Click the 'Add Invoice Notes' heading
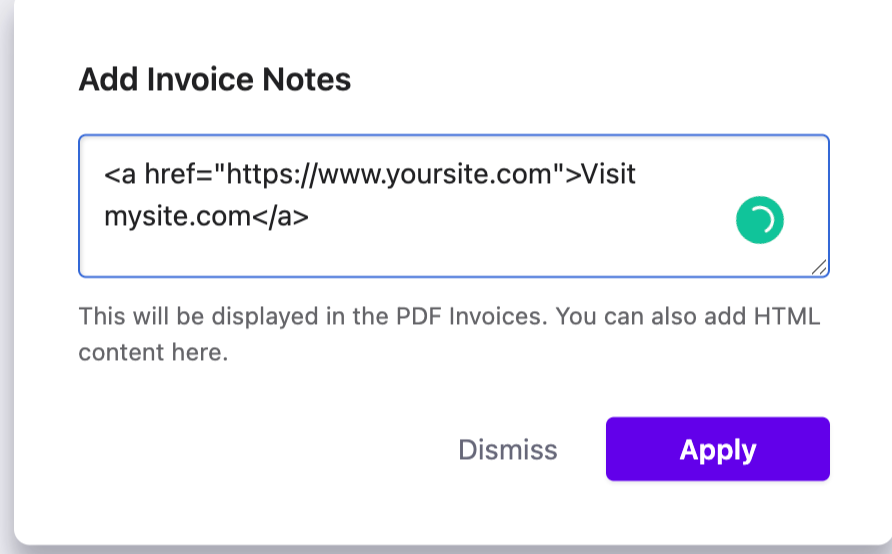This screenshot has height=554, width=892. click(214, 79)
